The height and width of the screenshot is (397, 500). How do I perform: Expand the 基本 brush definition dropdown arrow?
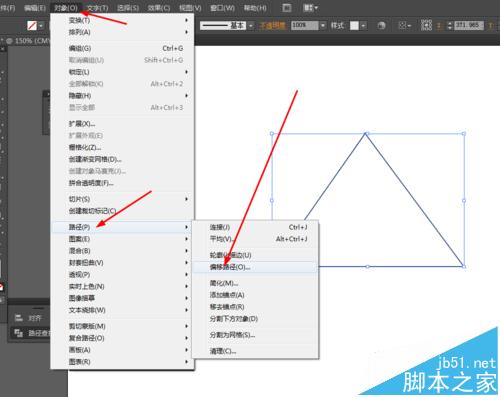point(251,25)
